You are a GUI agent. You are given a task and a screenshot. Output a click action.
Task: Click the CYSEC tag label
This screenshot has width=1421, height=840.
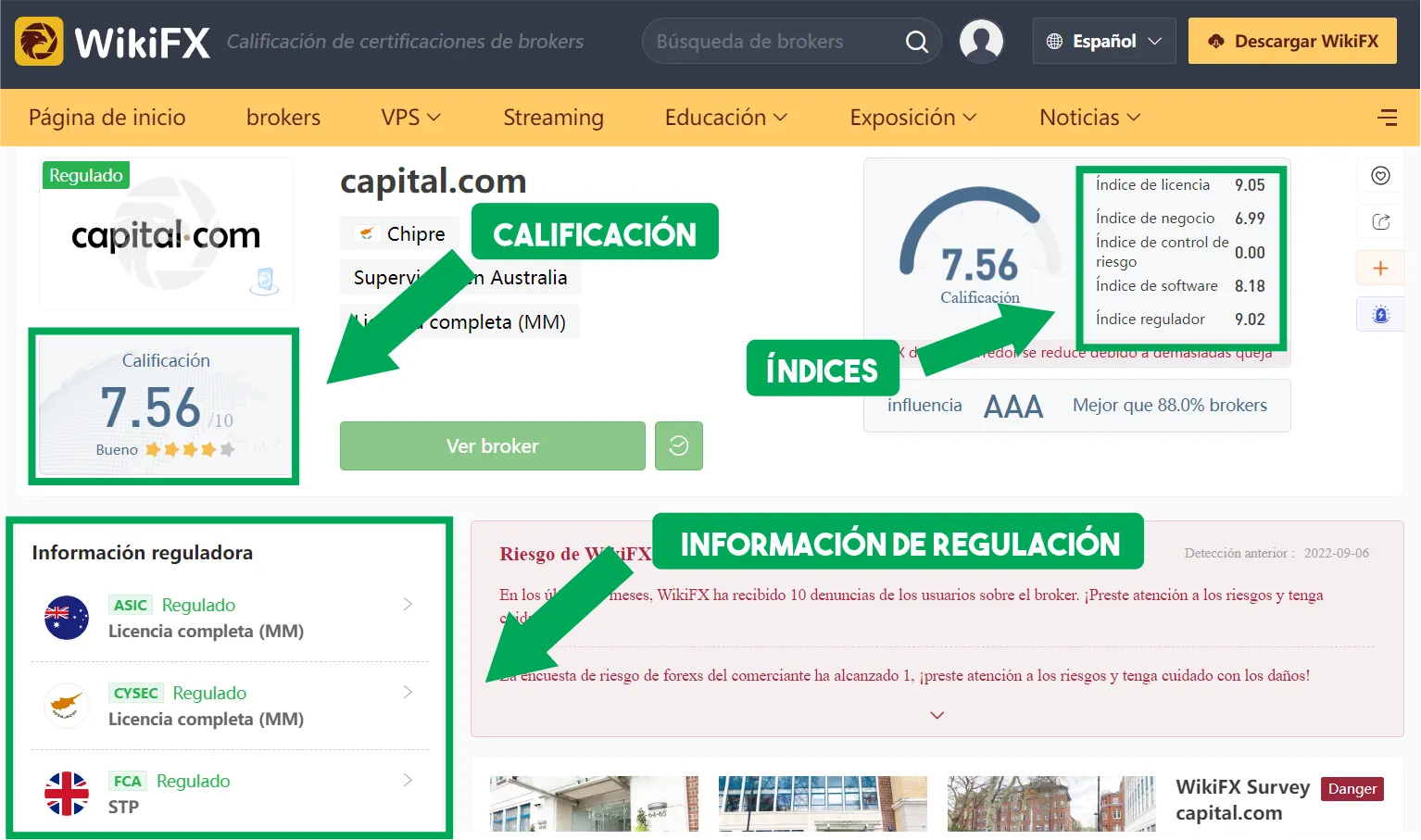coord(135,693)
